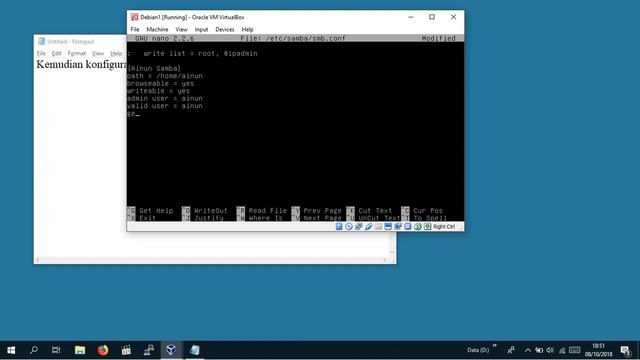
Task: Open the Windows Start menu
Action: coord(11,350)
